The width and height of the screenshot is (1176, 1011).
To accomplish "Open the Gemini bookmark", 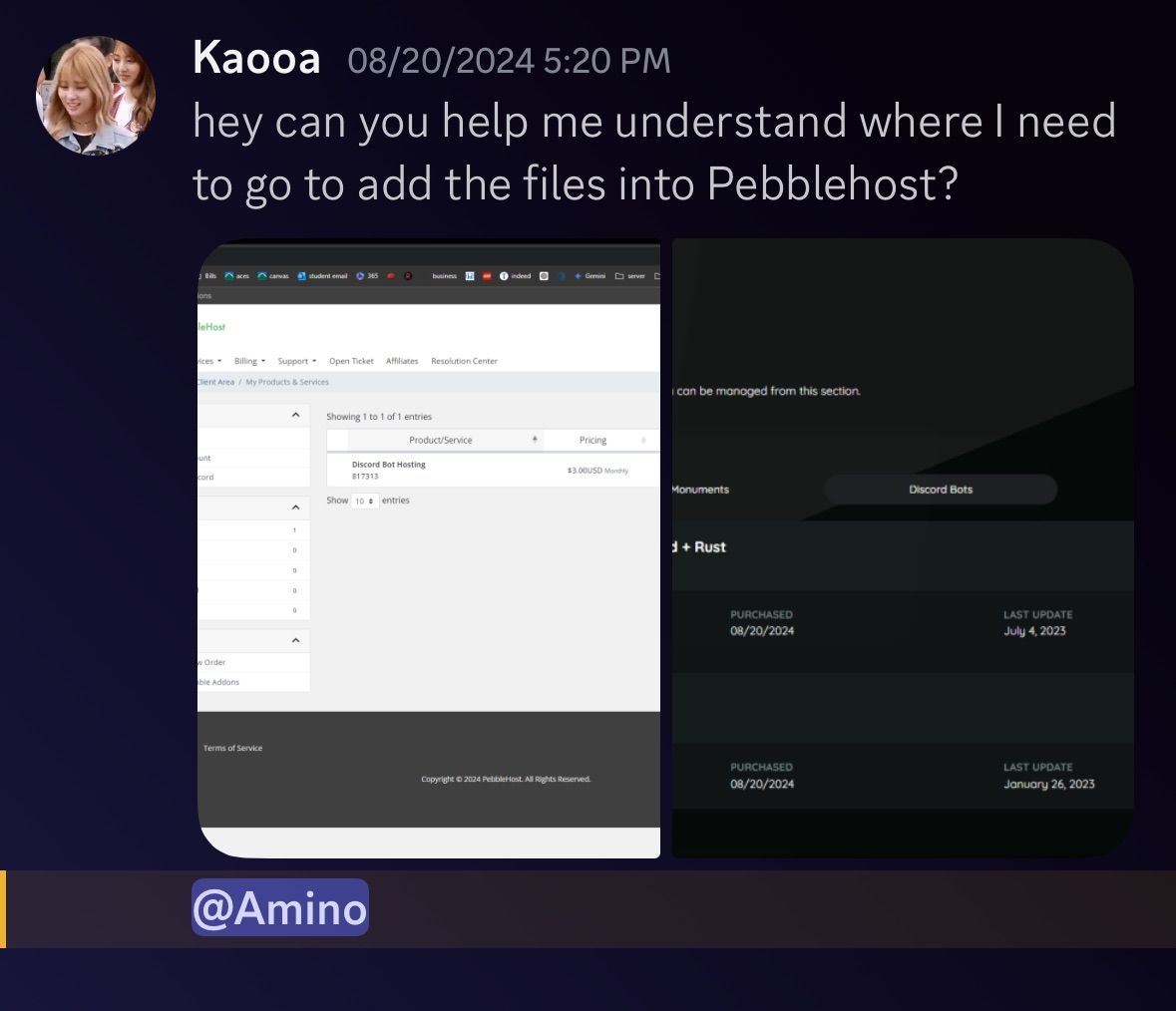I will pos(590,276).
